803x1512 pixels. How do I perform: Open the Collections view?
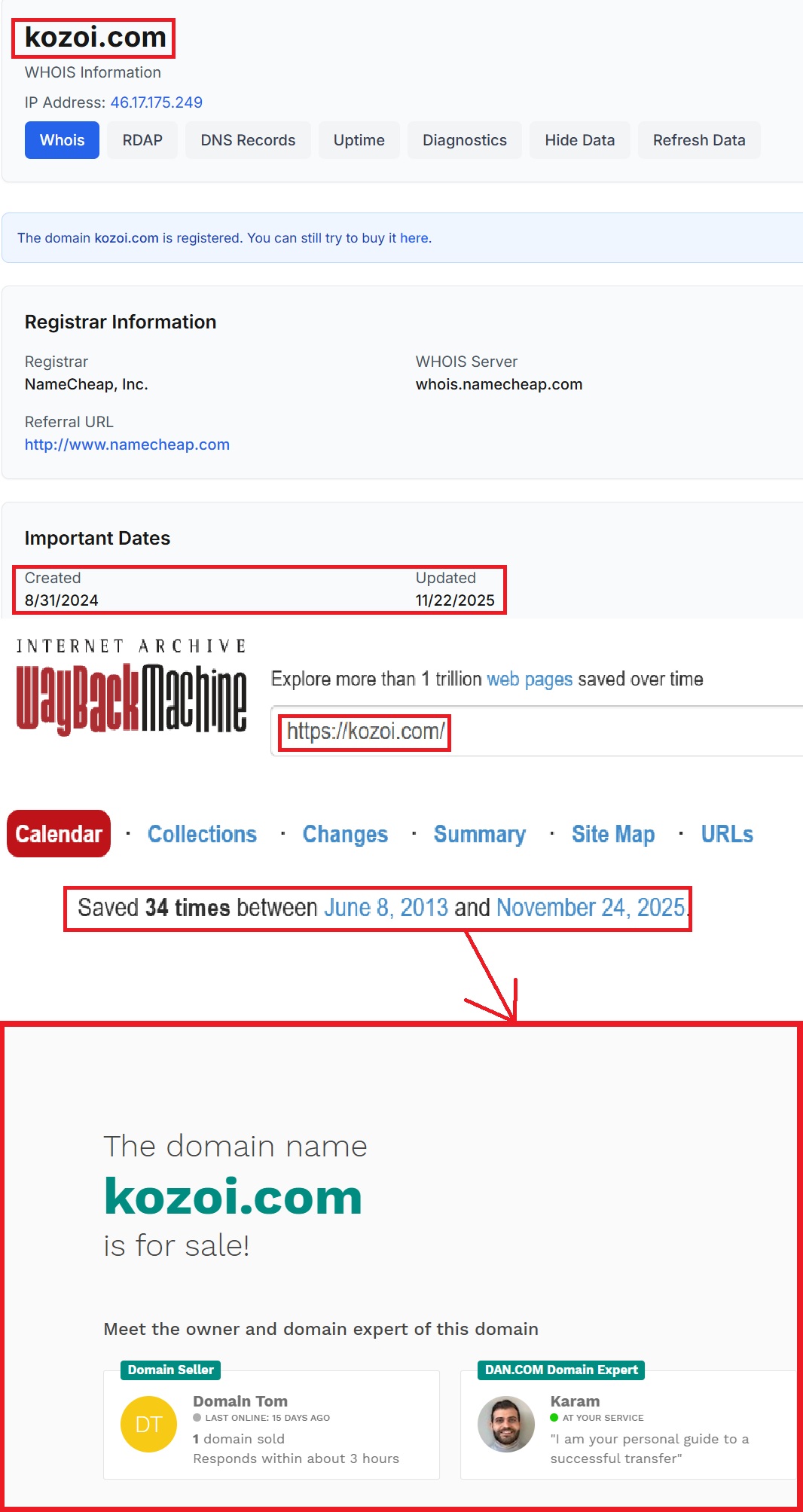pyautogui.click(x=202, y=834)
